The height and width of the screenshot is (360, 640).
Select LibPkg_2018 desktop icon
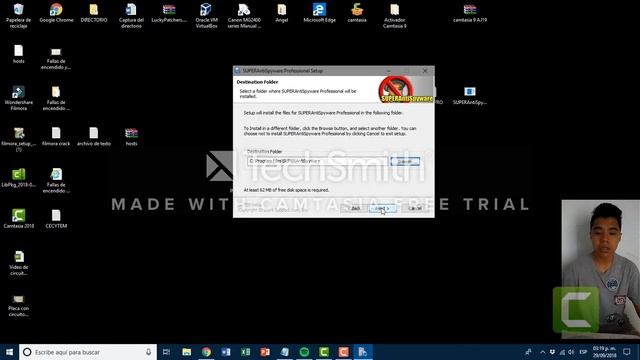(18, 178)
